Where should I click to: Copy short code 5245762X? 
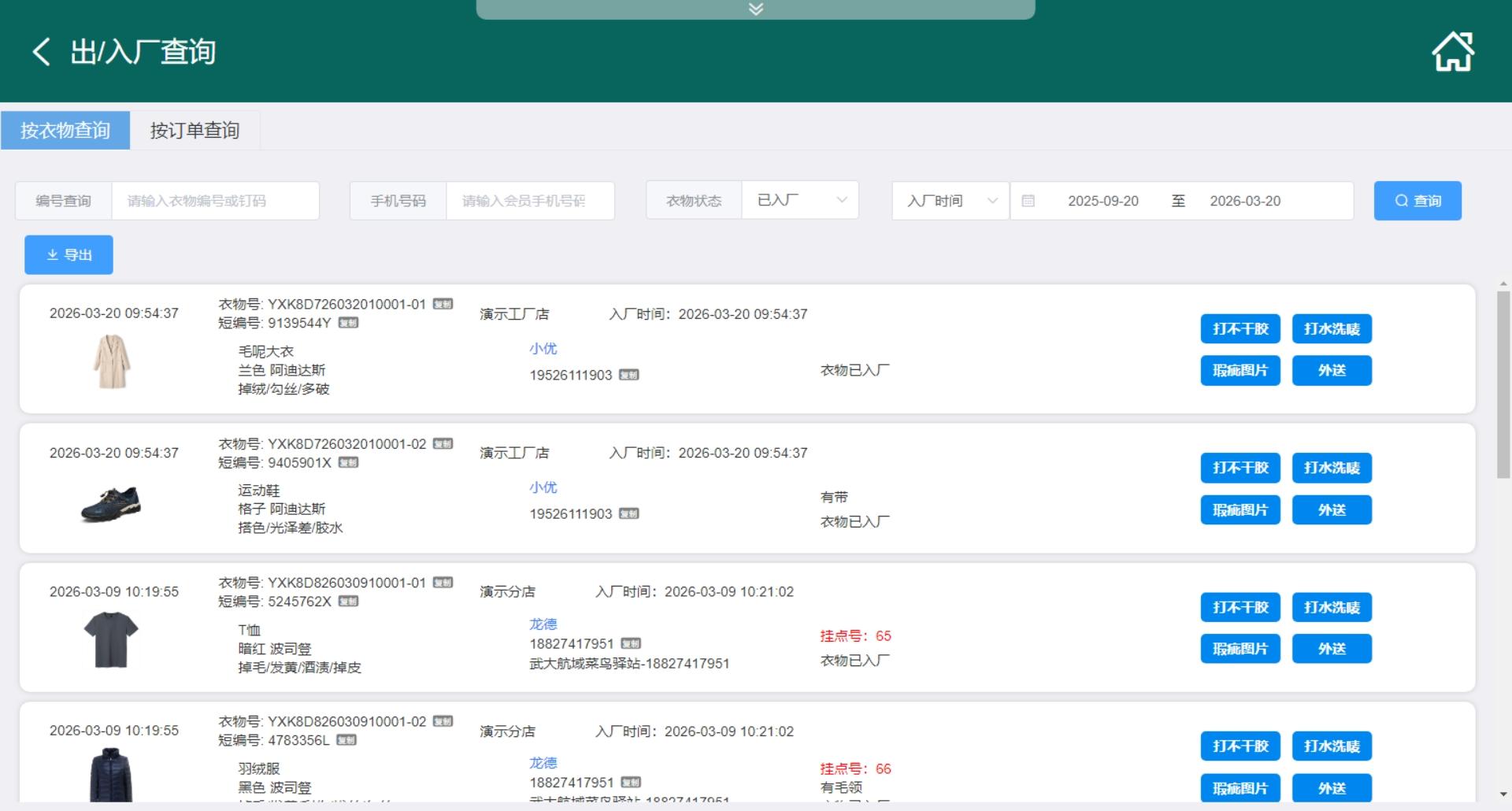(348, 602)
